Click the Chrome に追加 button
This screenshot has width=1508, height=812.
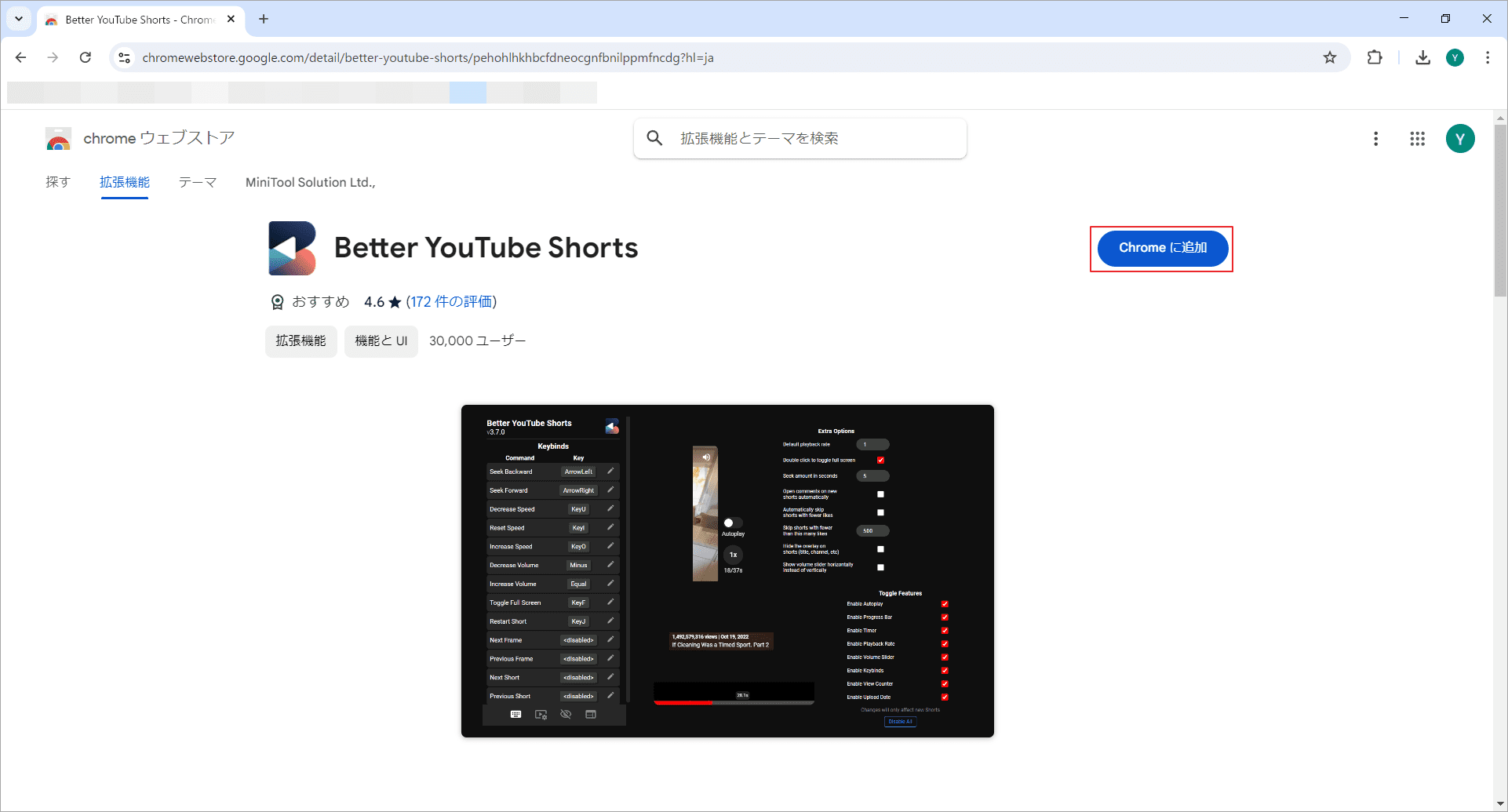point(1163,248)
